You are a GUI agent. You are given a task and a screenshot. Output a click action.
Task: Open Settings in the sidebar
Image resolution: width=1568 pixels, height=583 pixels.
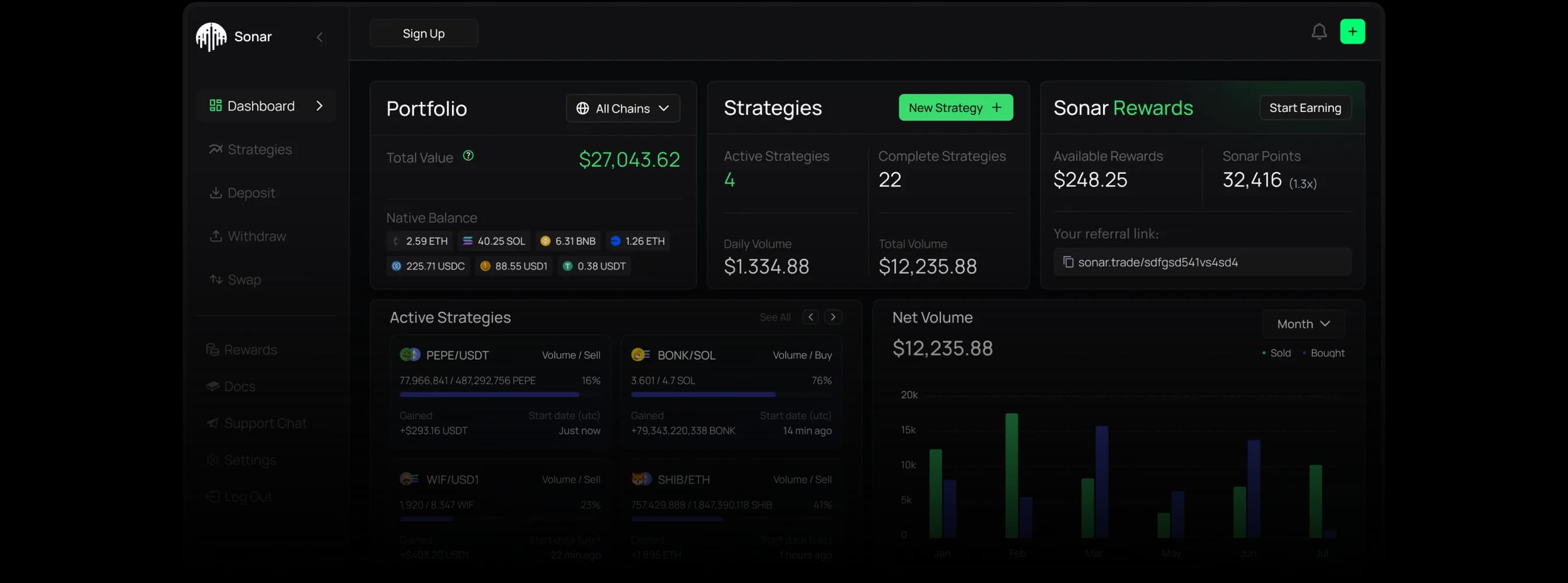[x=240, y=460]
